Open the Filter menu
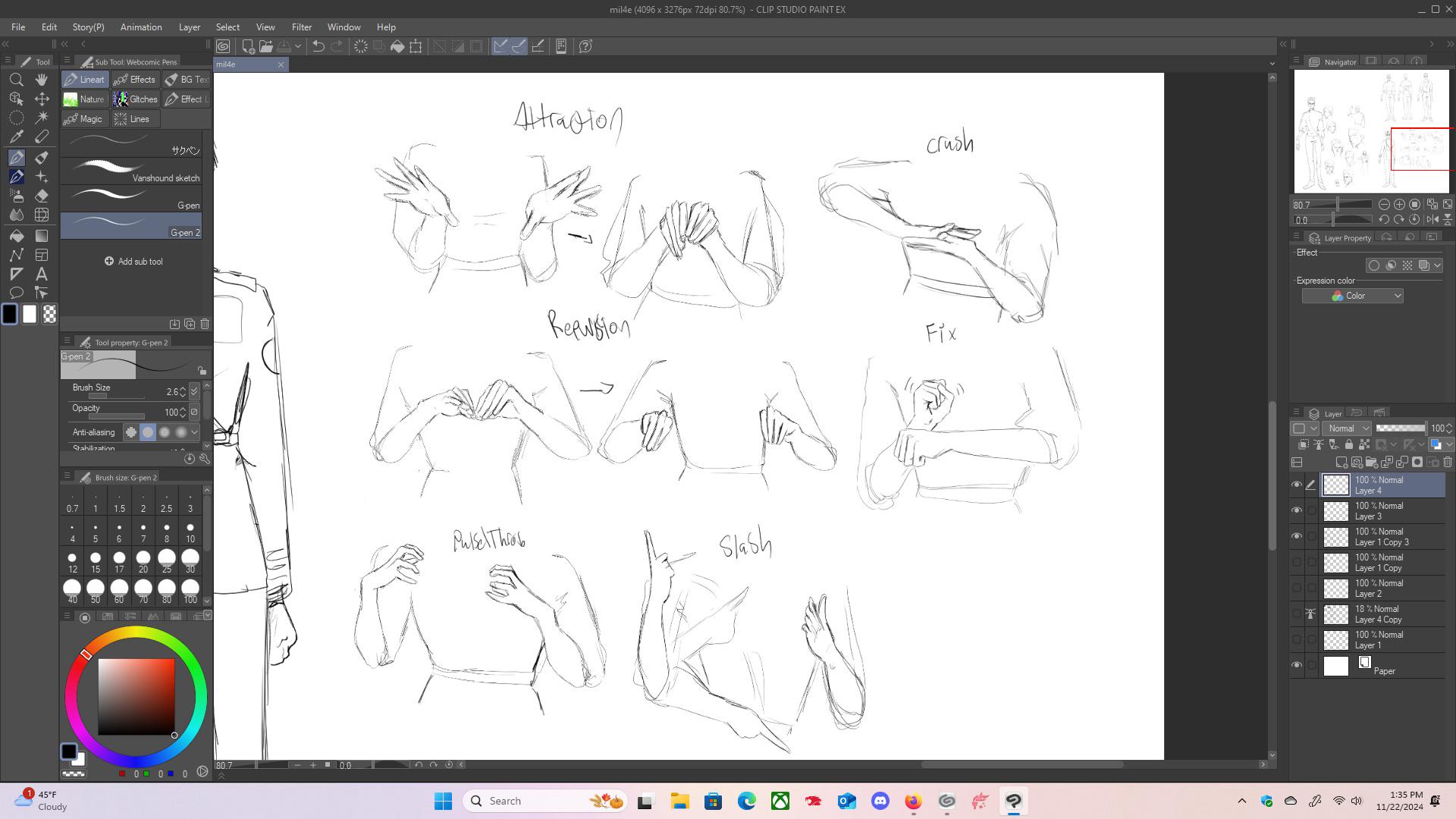The width and height of the screenshot is (1456, 819). 301,27
